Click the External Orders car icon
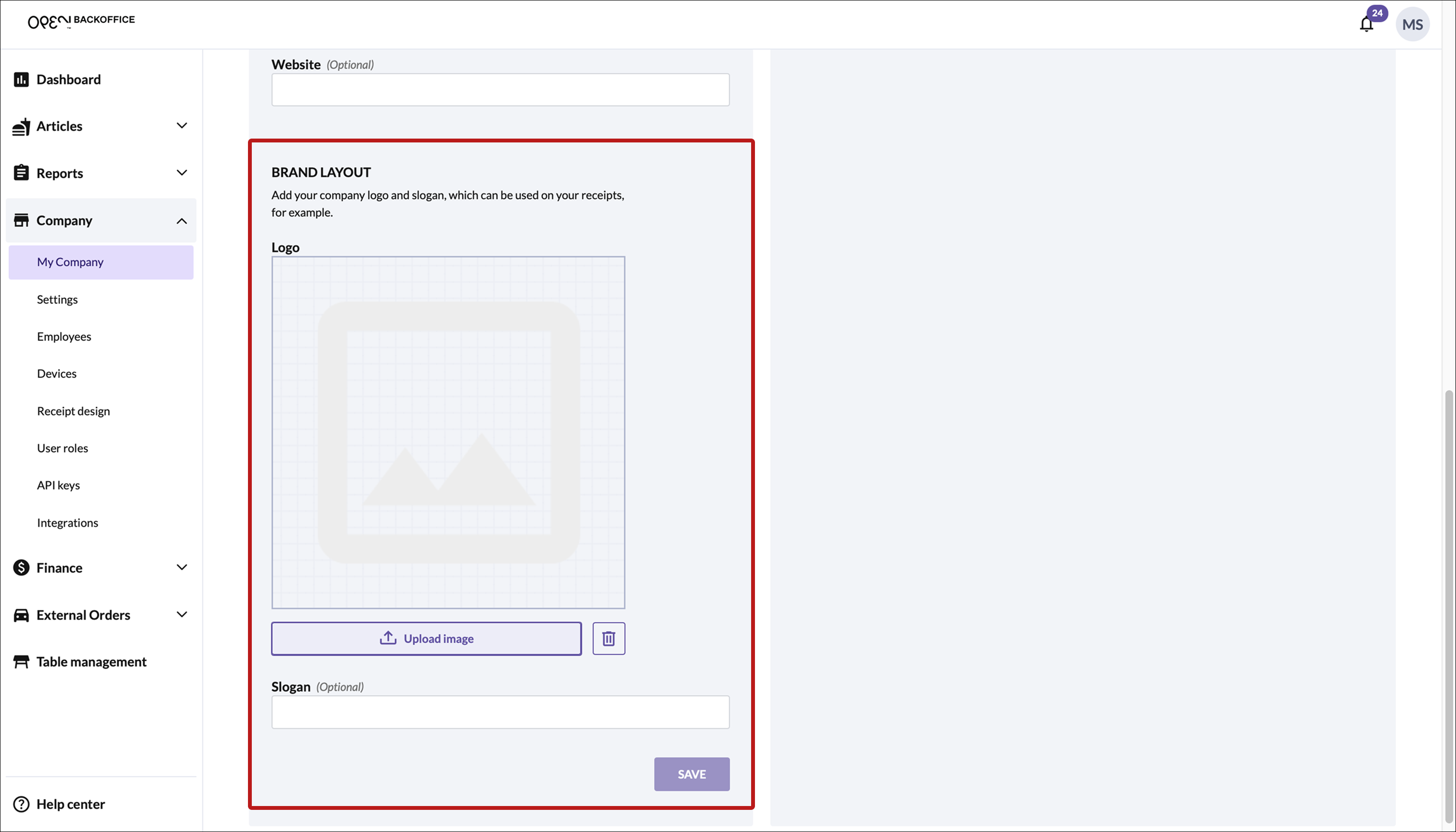Viewport: 1456px width, 832px height. pyautogui.click(x=21, y=615)
